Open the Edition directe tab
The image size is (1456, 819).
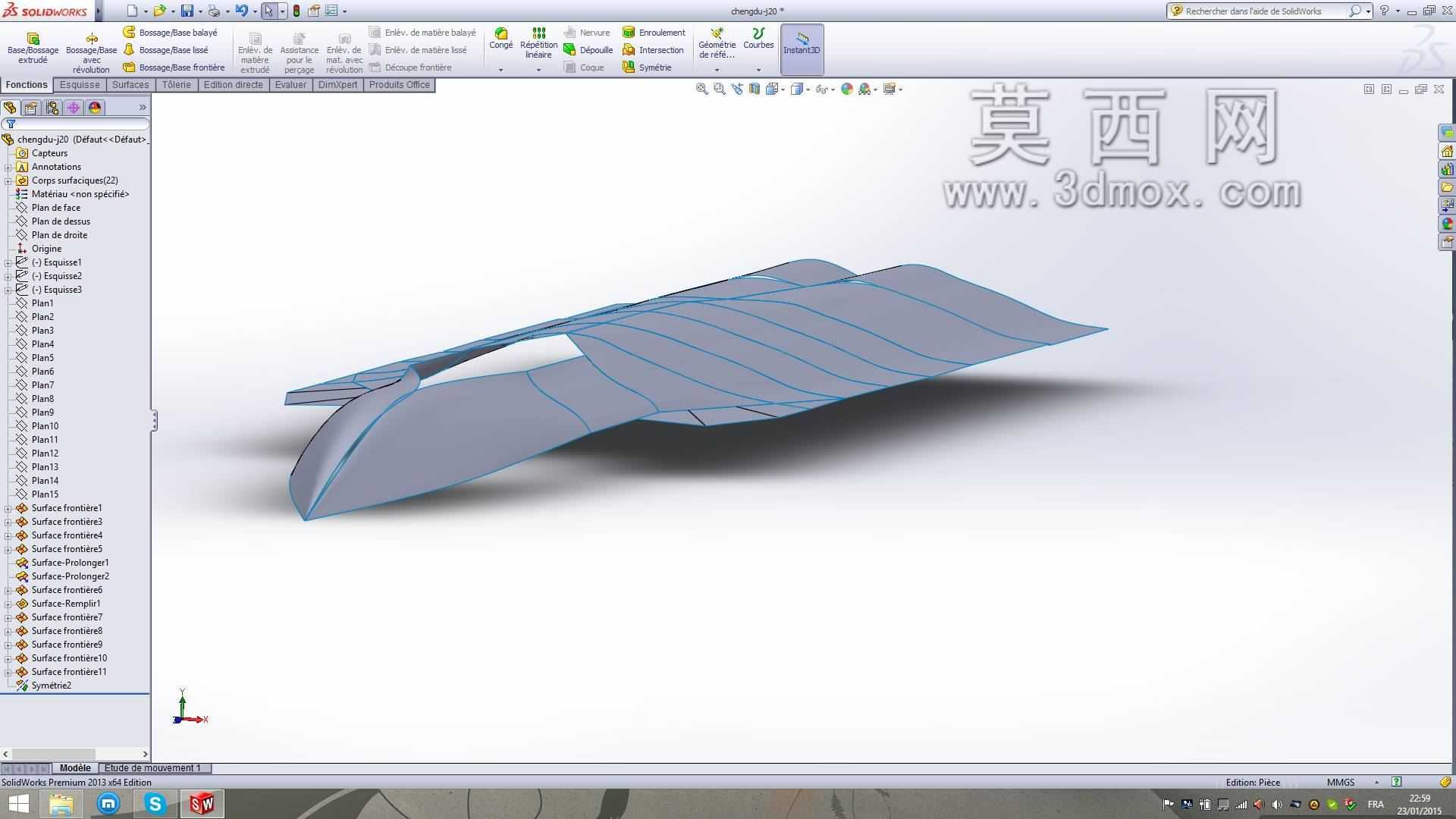(x=234, y=85)
